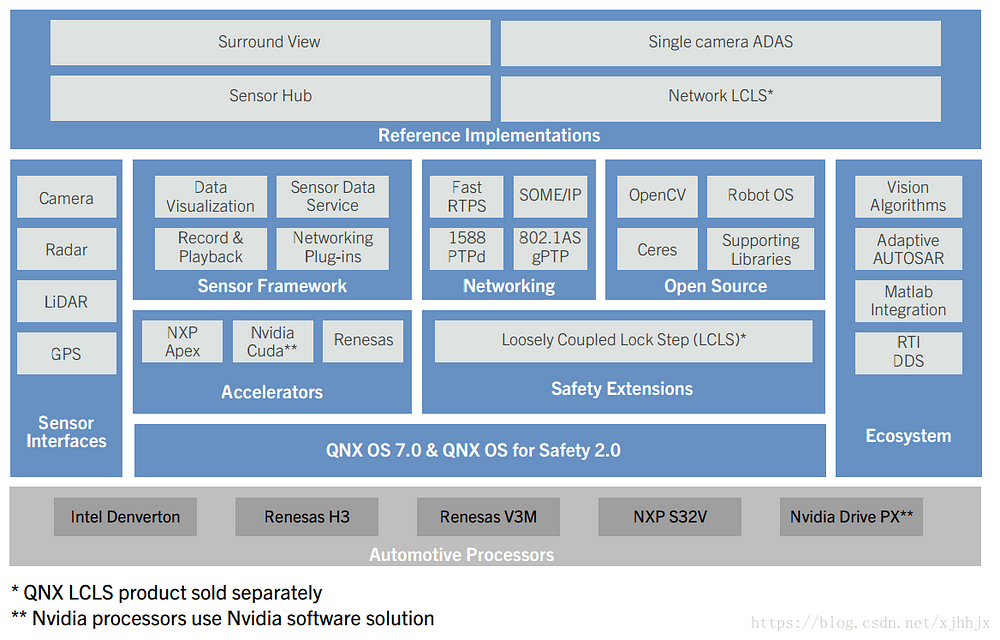The height and width of the screenshot is (640, 1000).
Task: Select the 1588 PTPd box
Action: pos(466,248)
